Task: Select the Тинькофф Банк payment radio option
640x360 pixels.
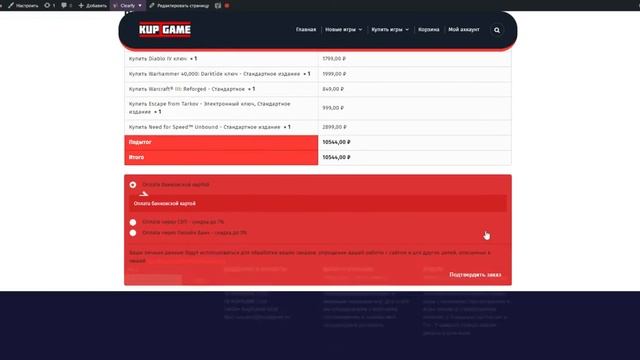Action: (133, 233)
